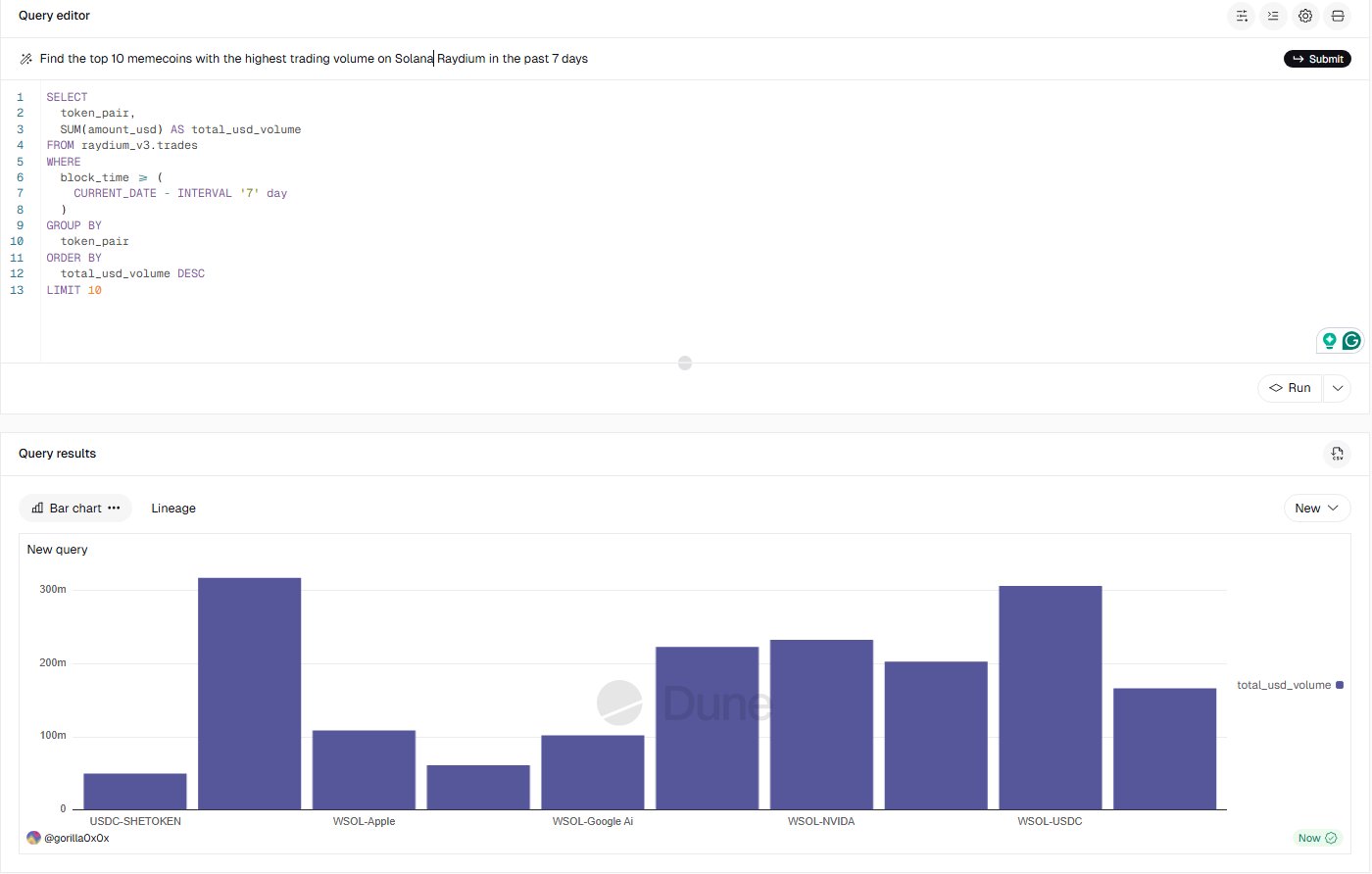
Task: Click the green lightbulb suggestion icon
Action: [1329, 341]
